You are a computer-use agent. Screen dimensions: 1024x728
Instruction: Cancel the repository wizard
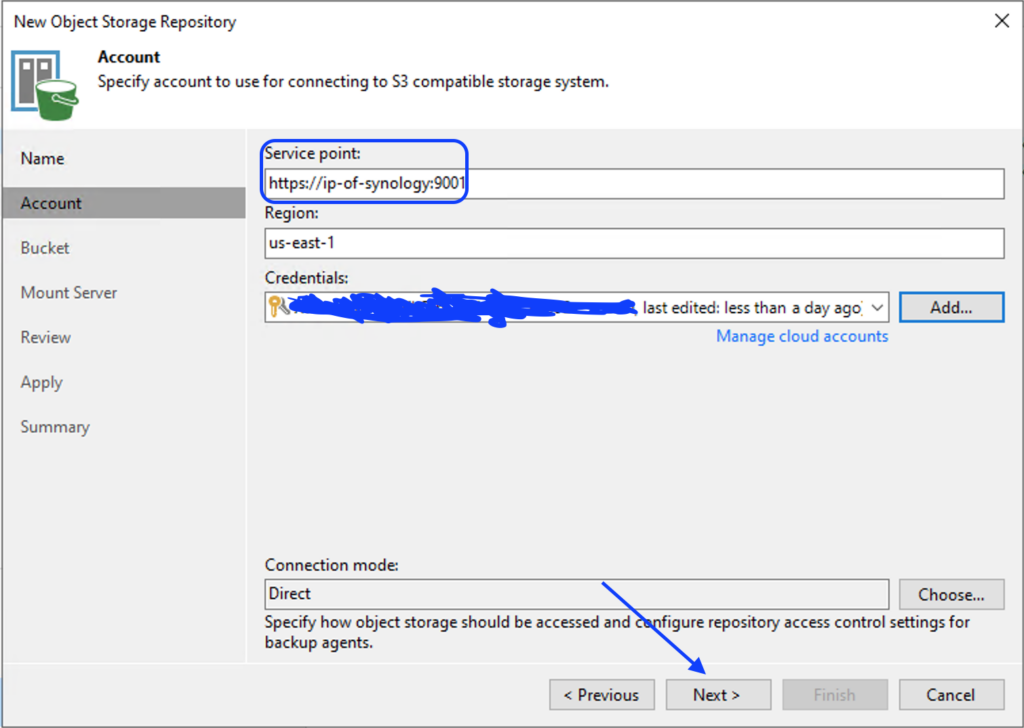coord(950,695)
